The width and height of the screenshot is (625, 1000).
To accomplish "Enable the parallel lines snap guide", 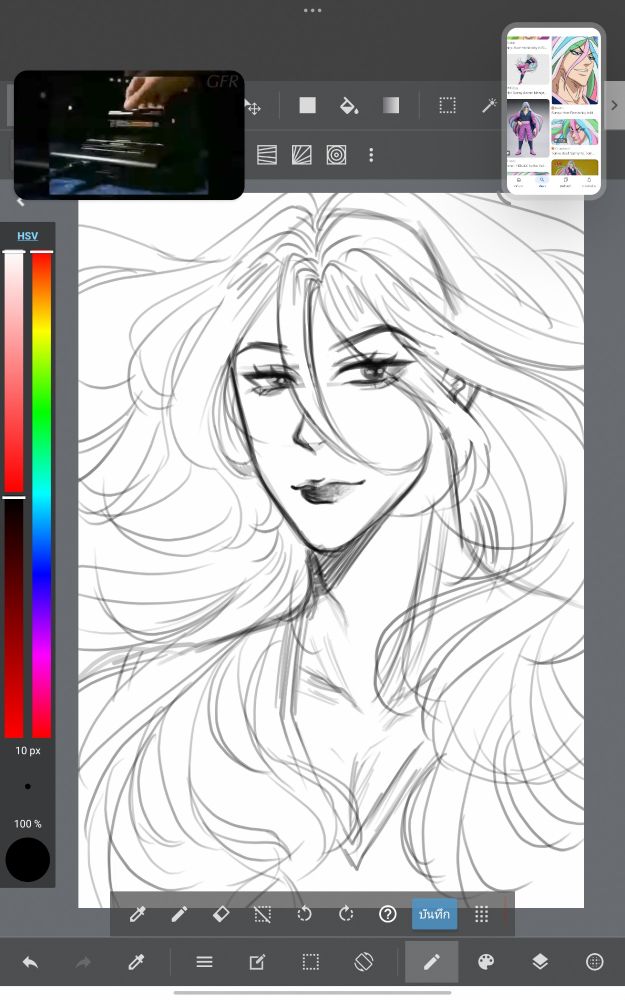I will pyautogui.click(x=267, y=155).
